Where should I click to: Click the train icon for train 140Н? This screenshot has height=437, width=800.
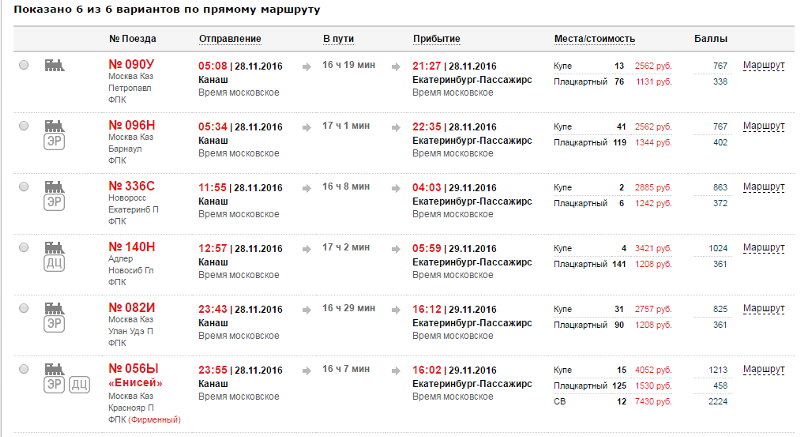click(x=54, y=247)
